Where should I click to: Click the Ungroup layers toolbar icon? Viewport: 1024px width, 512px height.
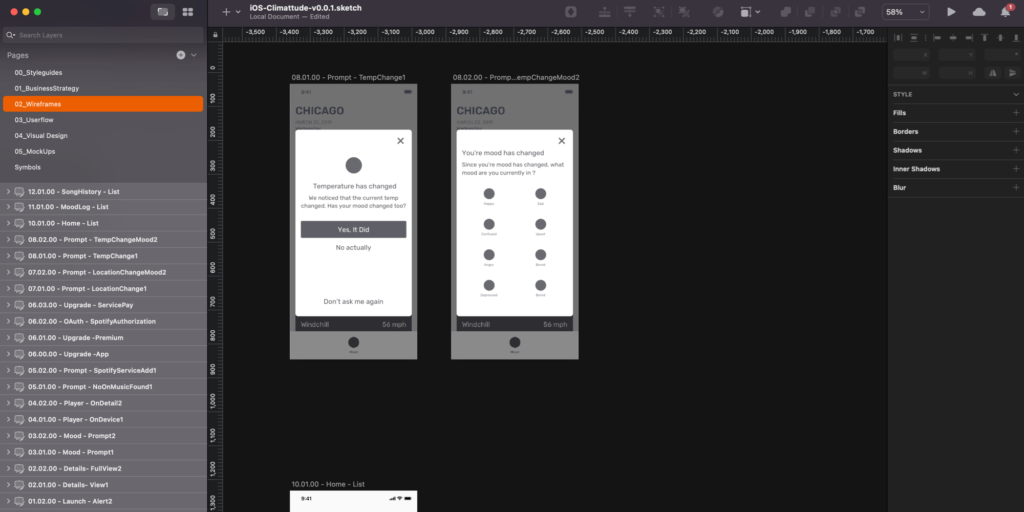[684, 12]
